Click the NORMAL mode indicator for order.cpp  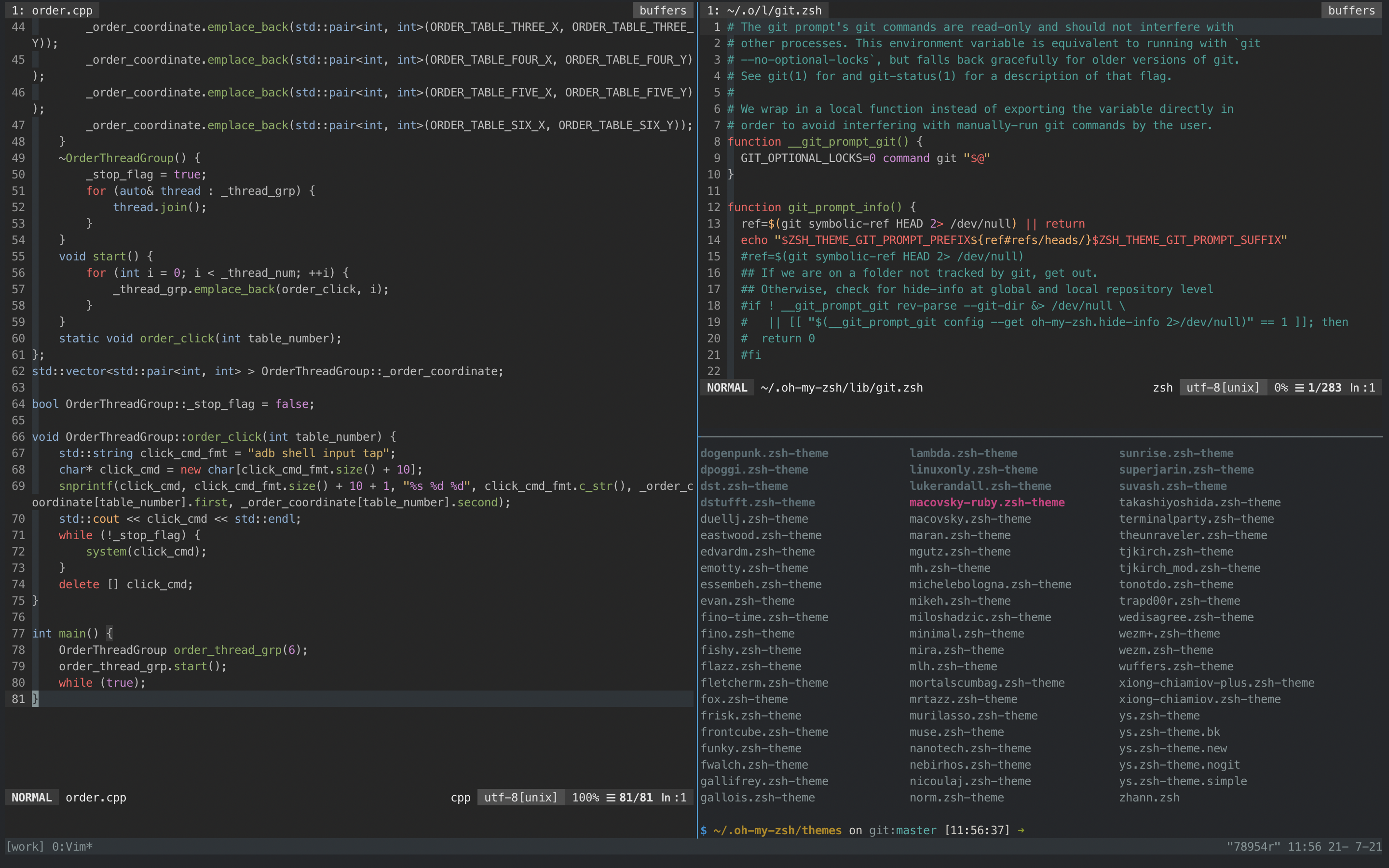click(x=31, y=798)
